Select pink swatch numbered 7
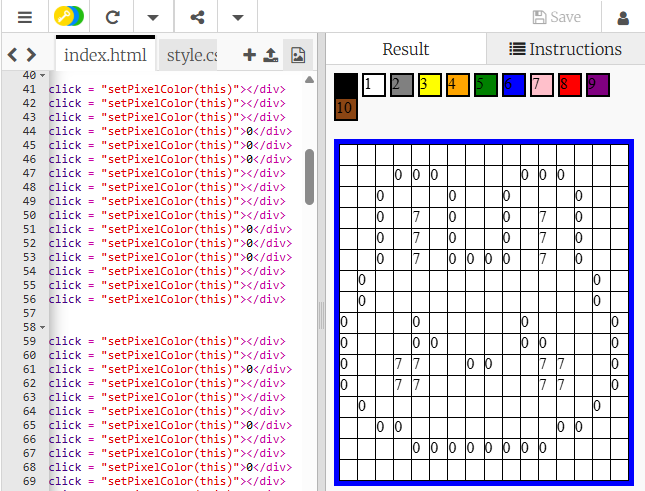The width and height of the screenshot is (645, 491). [542, 85]
